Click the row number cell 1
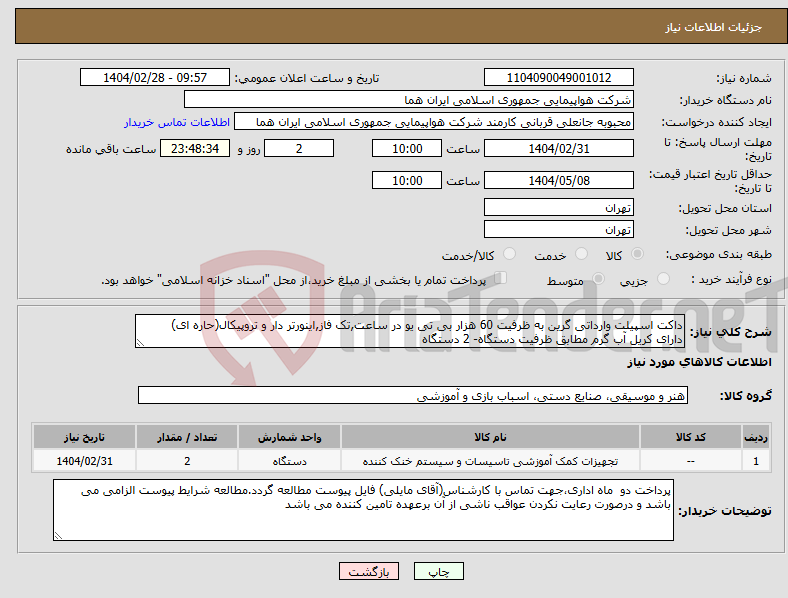This screenshot has height=598, width=788. 756,461
